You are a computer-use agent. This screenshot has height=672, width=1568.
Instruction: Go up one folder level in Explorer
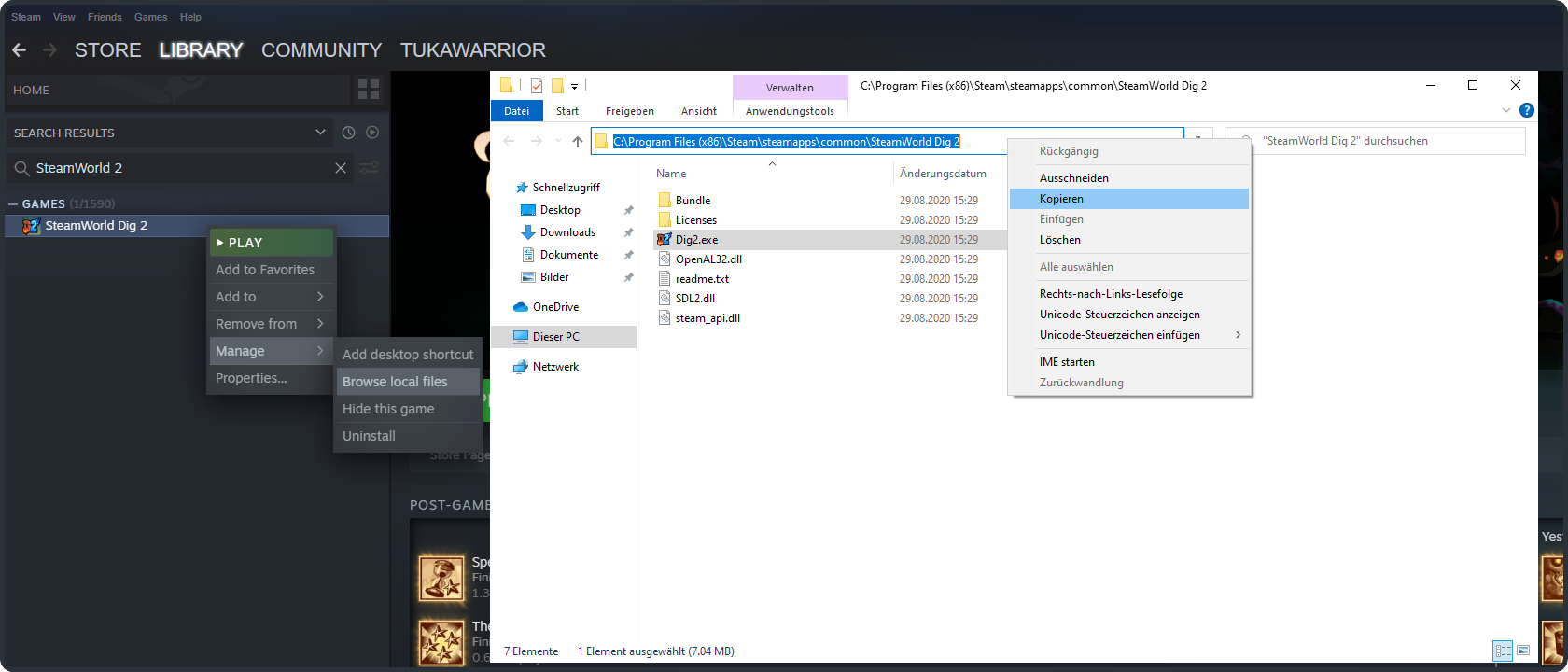[x=578, y=141]
